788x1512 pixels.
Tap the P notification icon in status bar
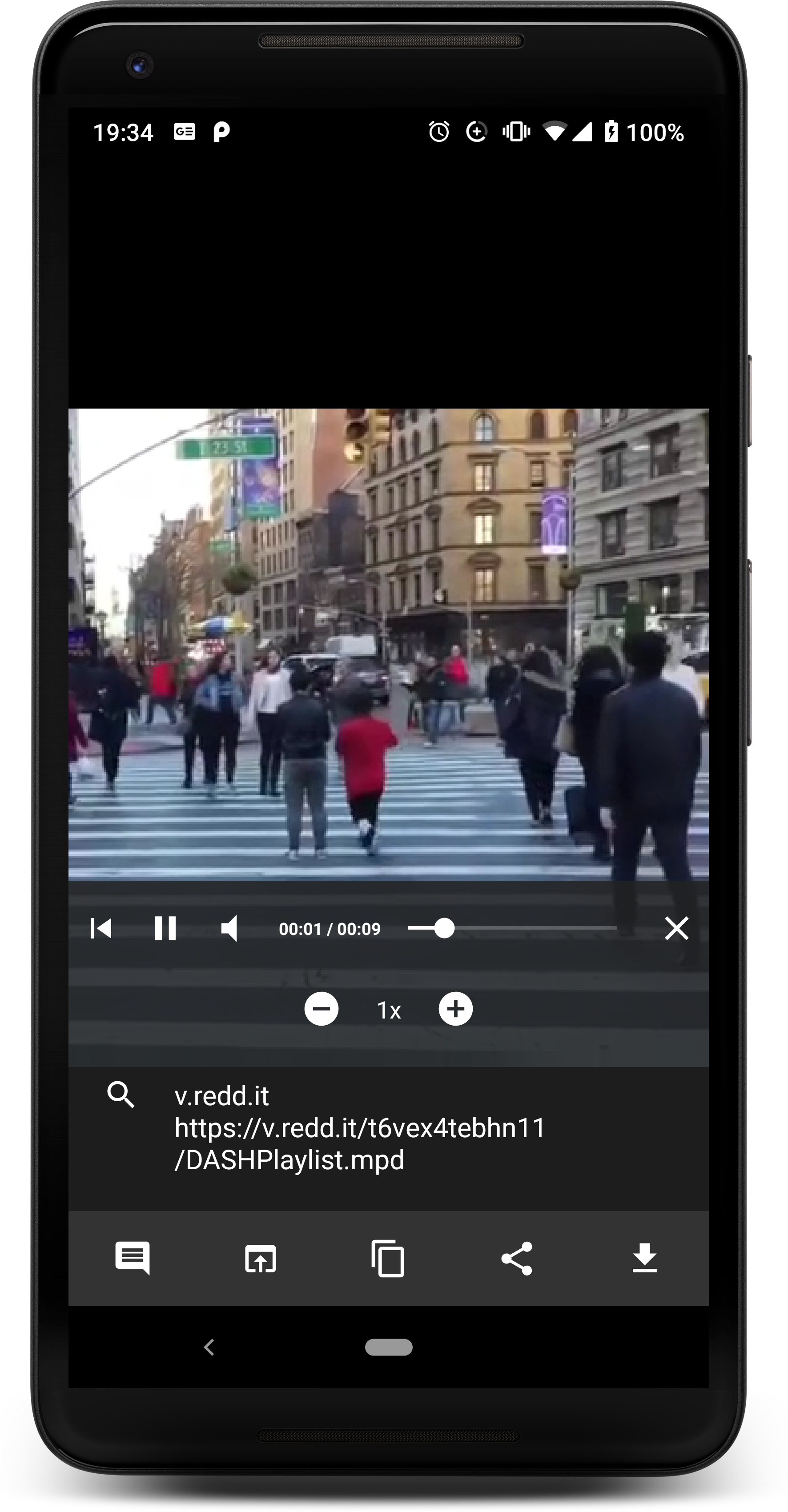[x=221, y=132]
